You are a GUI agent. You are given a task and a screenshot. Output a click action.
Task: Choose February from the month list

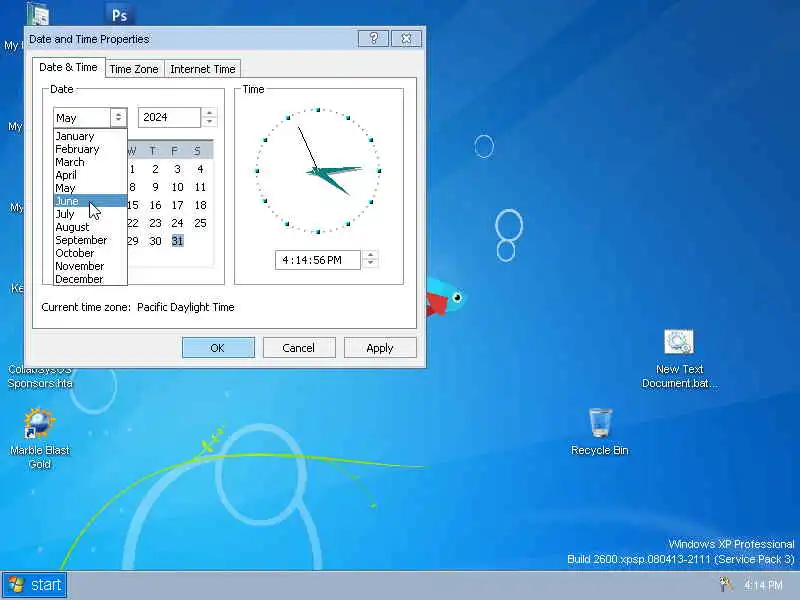90,149
